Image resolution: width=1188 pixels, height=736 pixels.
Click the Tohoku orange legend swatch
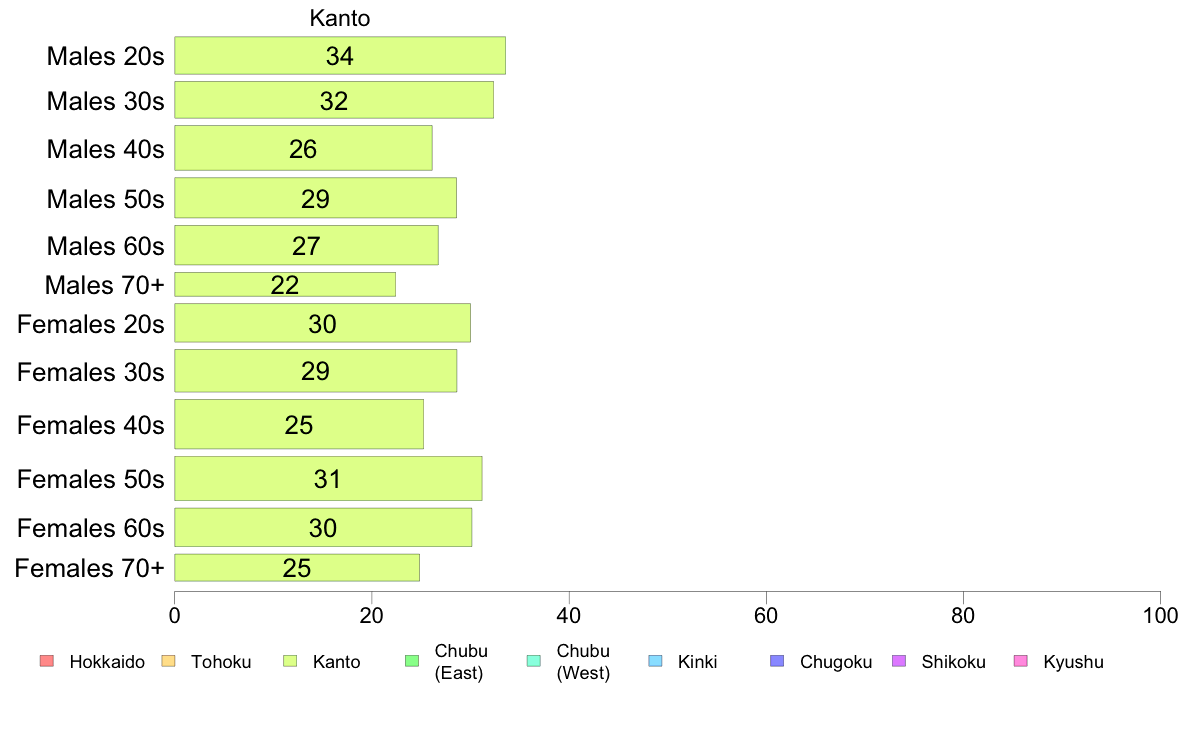(x=168, y=661)
